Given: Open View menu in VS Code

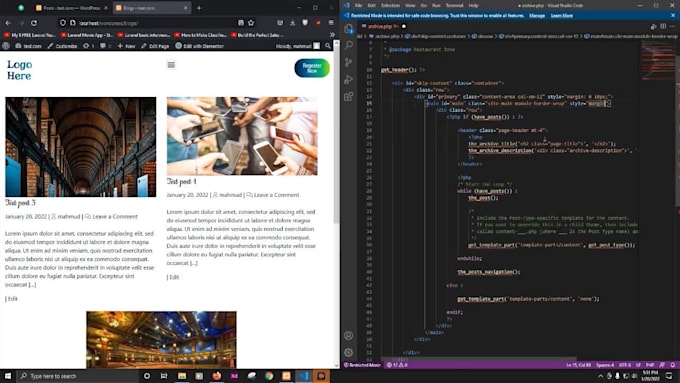Looking at the screenshot, I should click(x=410, y=5).
